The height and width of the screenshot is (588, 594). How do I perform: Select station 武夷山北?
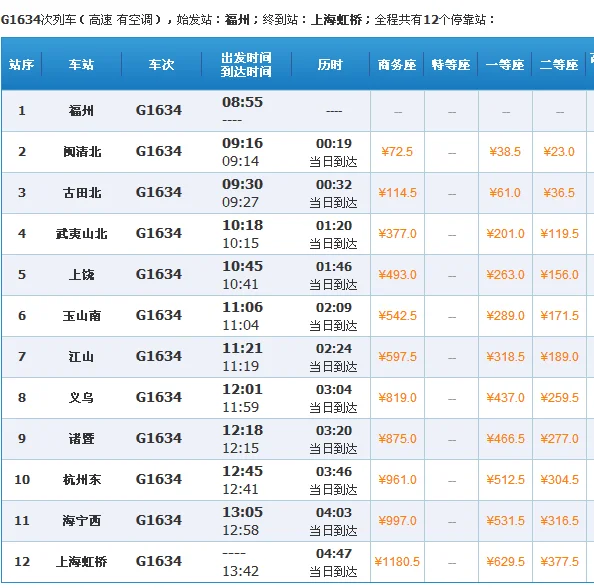click(x=81, y=233)
